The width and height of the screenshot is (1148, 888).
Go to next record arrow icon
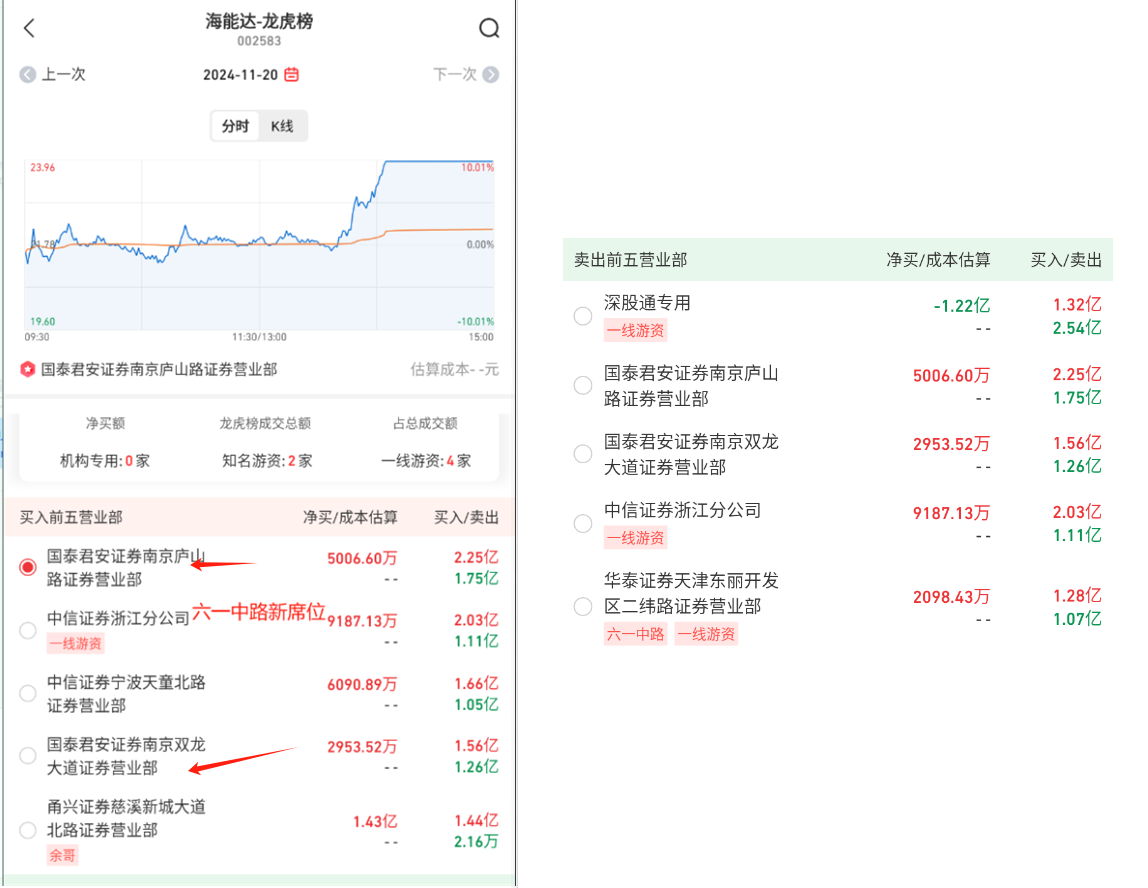[490, 74]
